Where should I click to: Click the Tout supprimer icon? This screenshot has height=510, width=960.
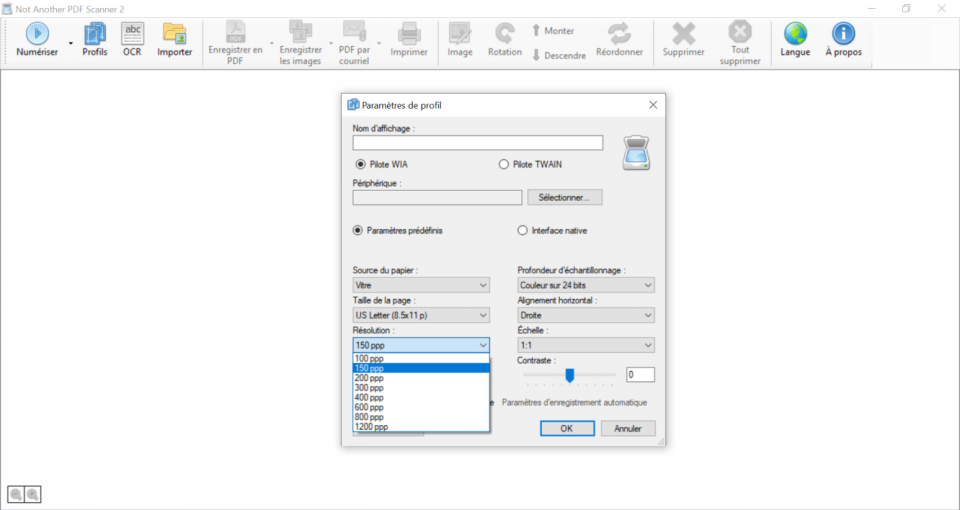[x=740, y=32]
